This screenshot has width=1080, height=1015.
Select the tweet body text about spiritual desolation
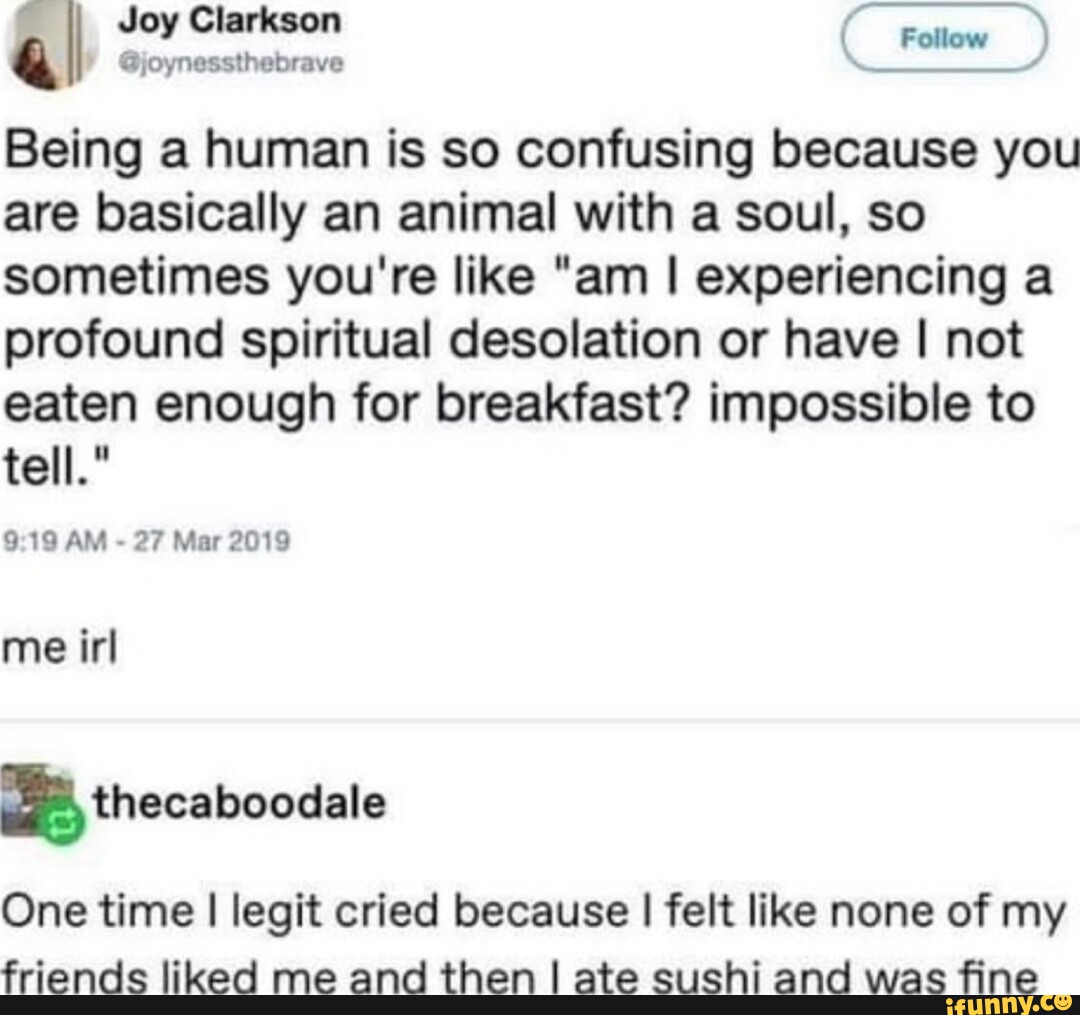(520, 300)
